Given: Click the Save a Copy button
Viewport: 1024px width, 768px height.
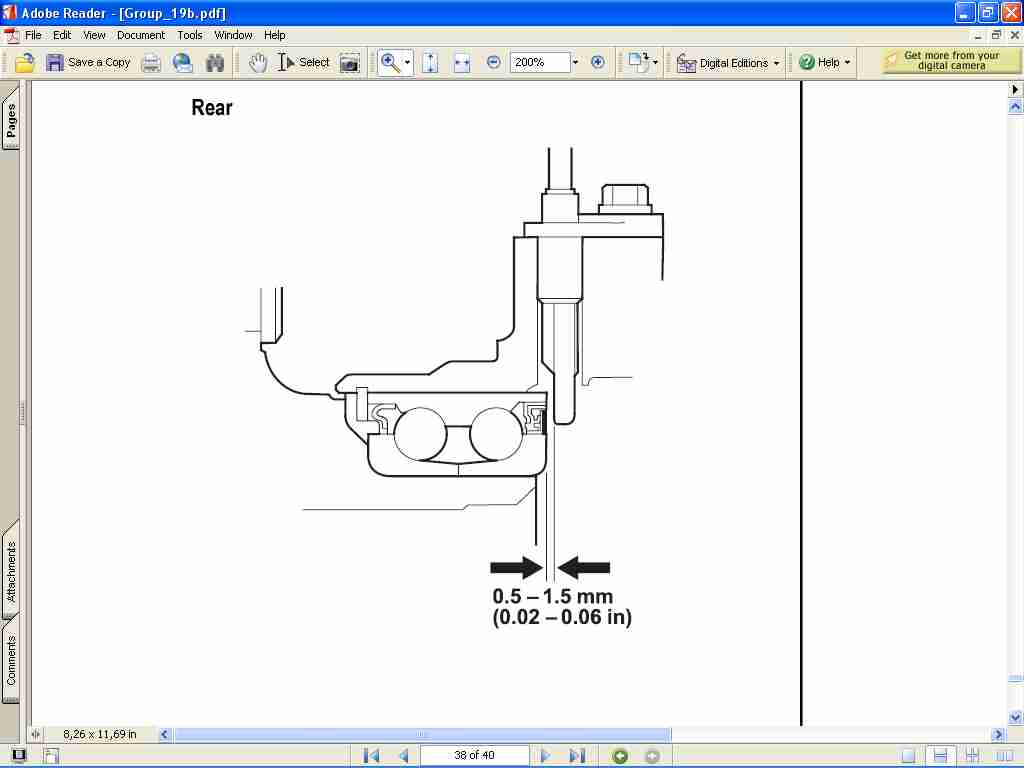Looking at the screenshot, I should click(x=88, y=63).
